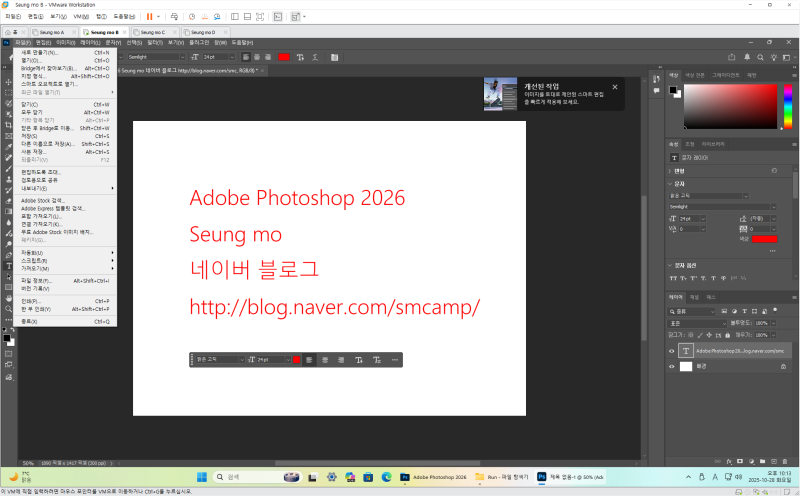Click the 색상 red swatch in properties panel
Image resolution: width=800 pixels, height=496 pixels.
(x=764, y=239)
